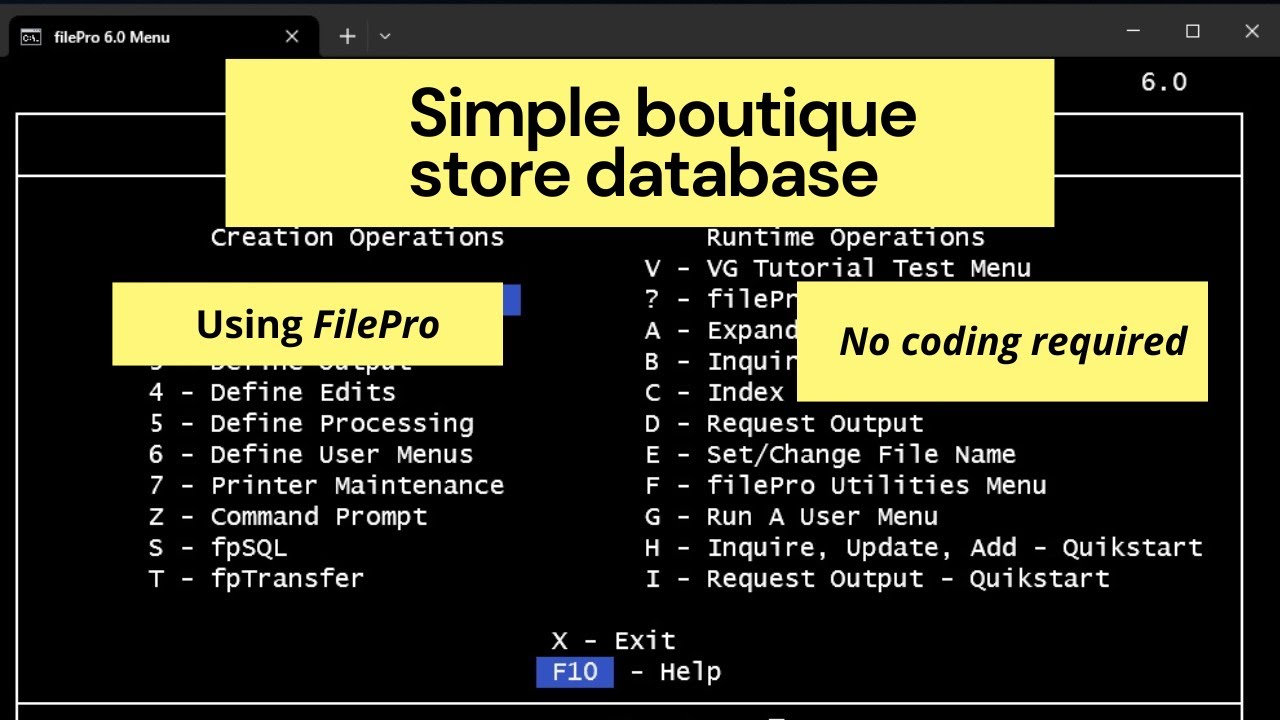Close the filePro 6.0 Menu tab
Viewport: 1280px width, 720px height.
pos(292,37)
